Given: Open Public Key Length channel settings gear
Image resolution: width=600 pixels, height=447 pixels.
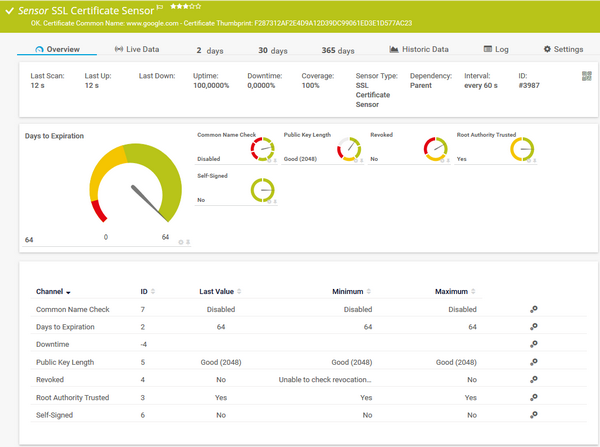Looking at the screenshot, I should tap(534, 362).
